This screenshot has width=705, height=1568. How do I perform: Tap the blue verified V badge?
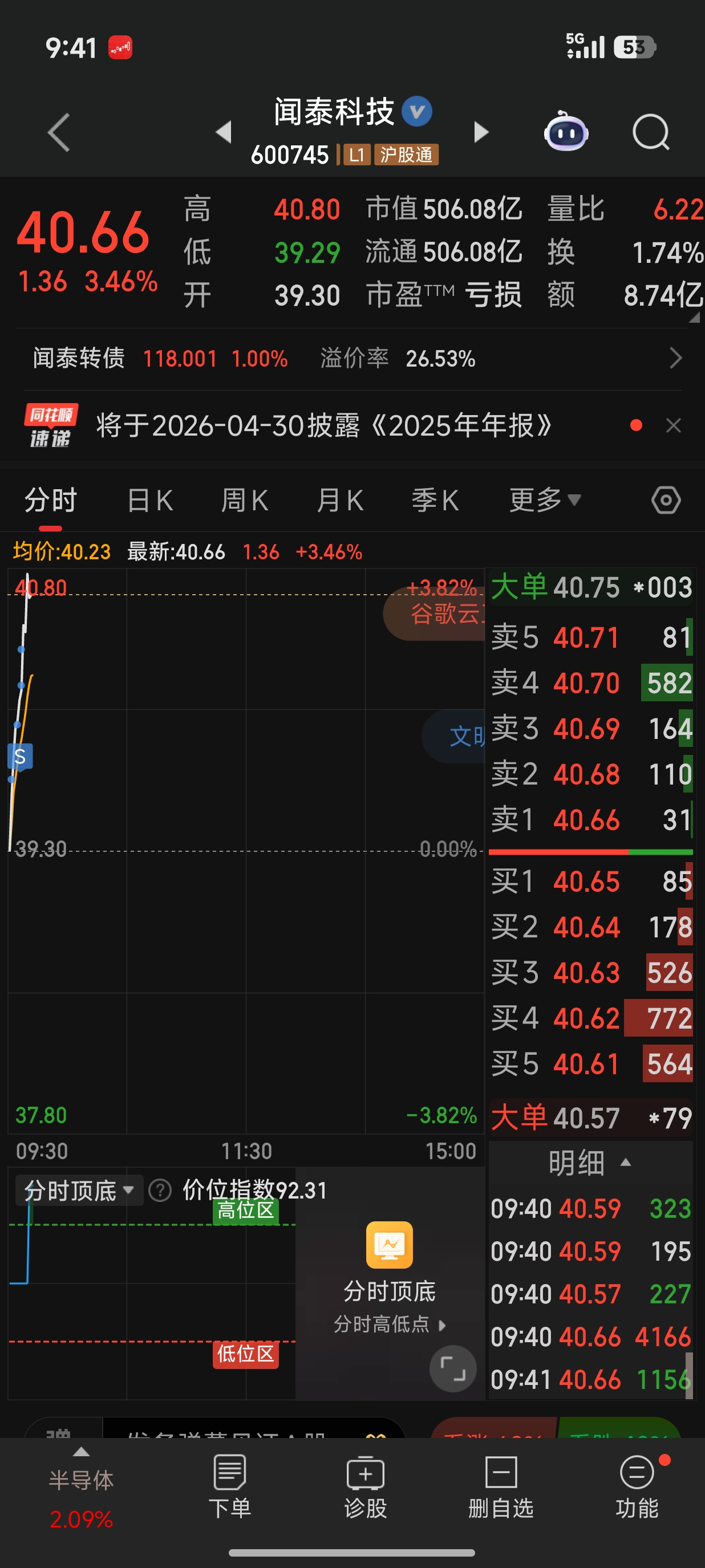pyautogui.click(x=417, y=111)
